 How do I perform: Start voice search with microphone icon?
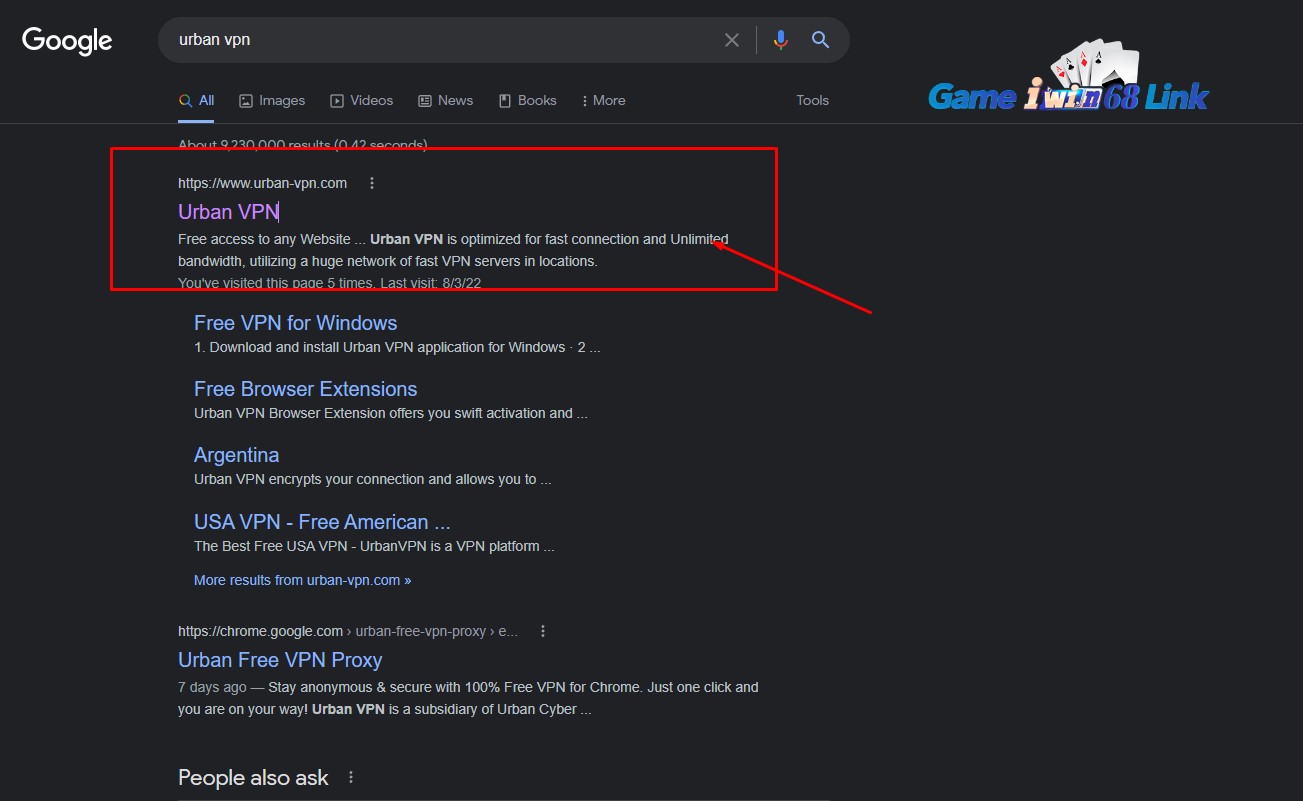pos(781,40)
